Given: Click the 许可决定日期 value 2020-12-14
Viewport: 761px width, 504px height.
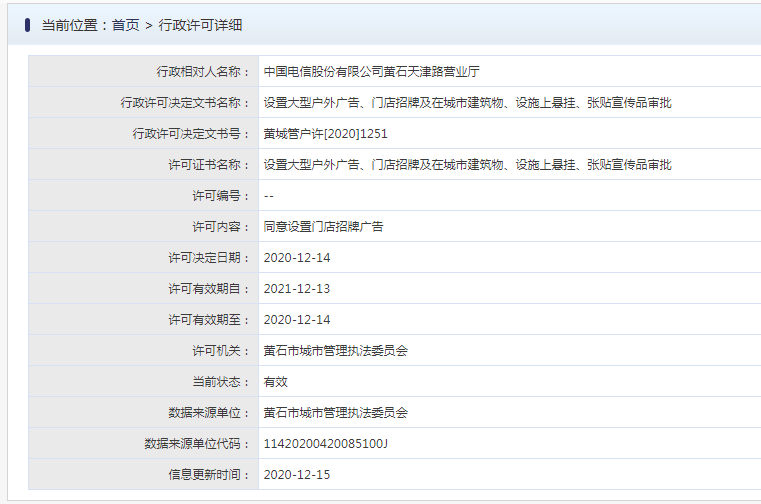Looking at the screenshot, I should point(297,258).
